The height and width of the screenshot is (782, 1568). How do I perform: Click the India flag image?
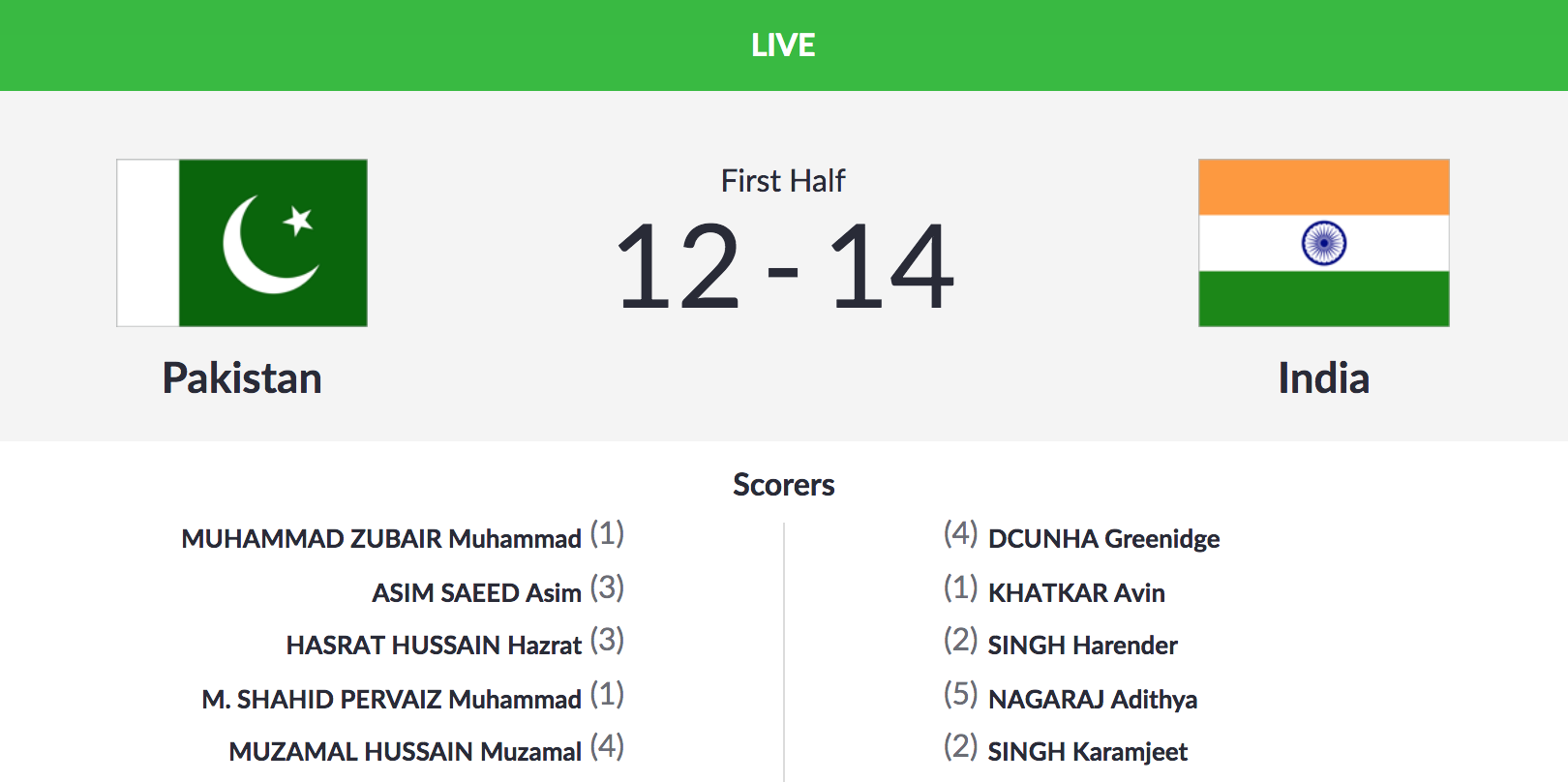tap(1323, 243)
